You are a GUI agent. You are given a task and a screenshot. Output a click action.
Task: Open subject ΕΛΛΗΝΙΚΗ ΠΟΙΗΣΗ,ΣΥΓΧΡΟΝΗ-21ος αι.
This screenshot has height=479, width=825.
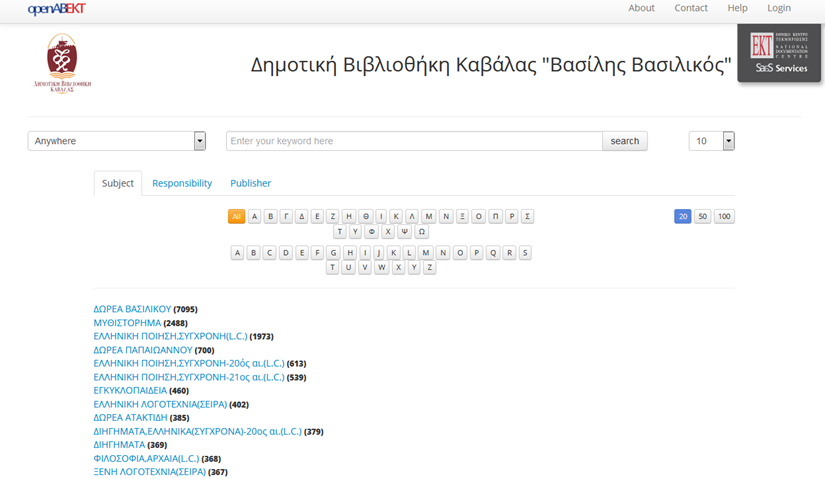point(188,377)
